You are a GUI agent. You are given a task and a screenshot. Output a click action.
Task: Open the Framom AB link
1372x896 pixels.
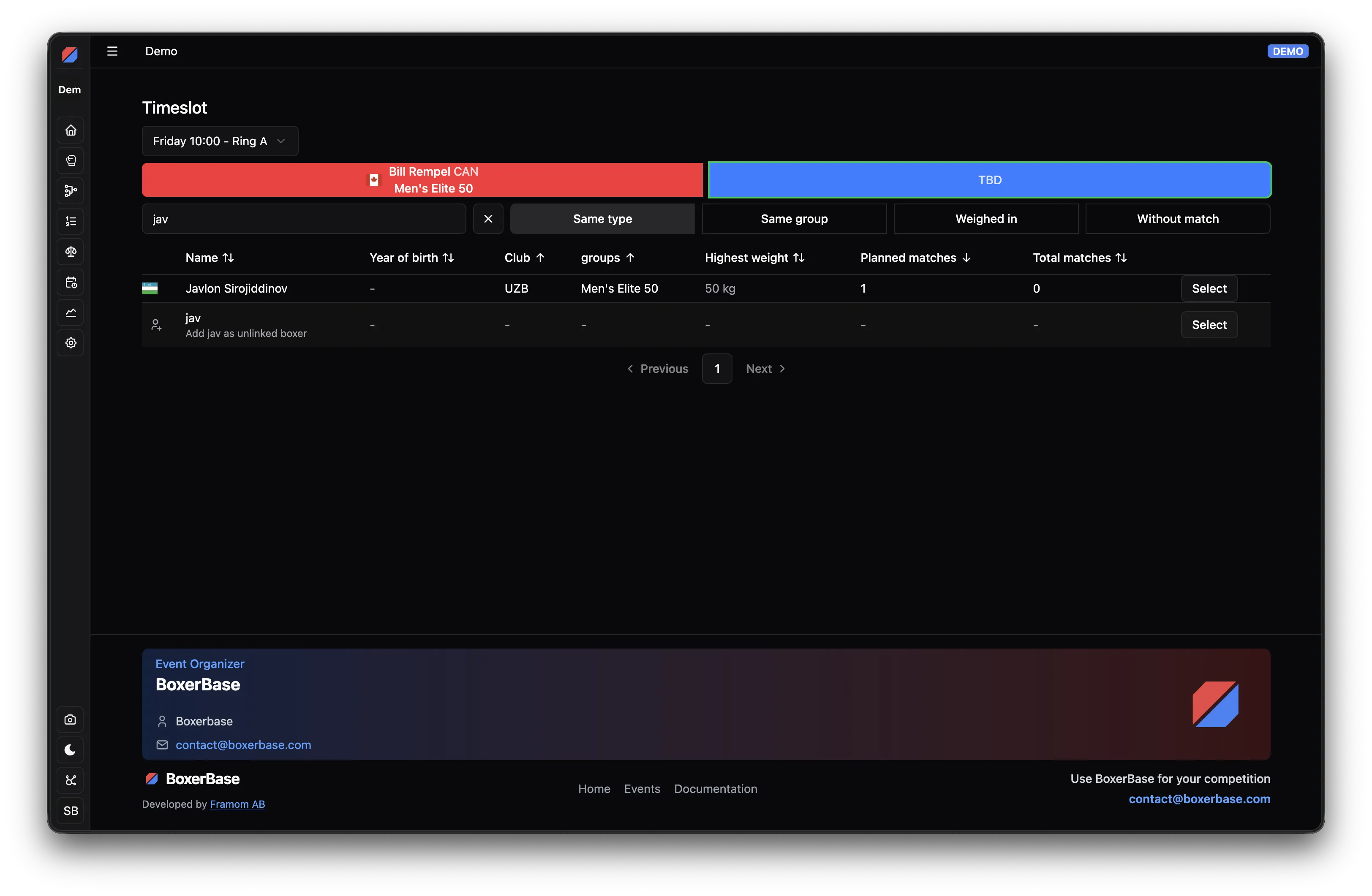point(237,804)
